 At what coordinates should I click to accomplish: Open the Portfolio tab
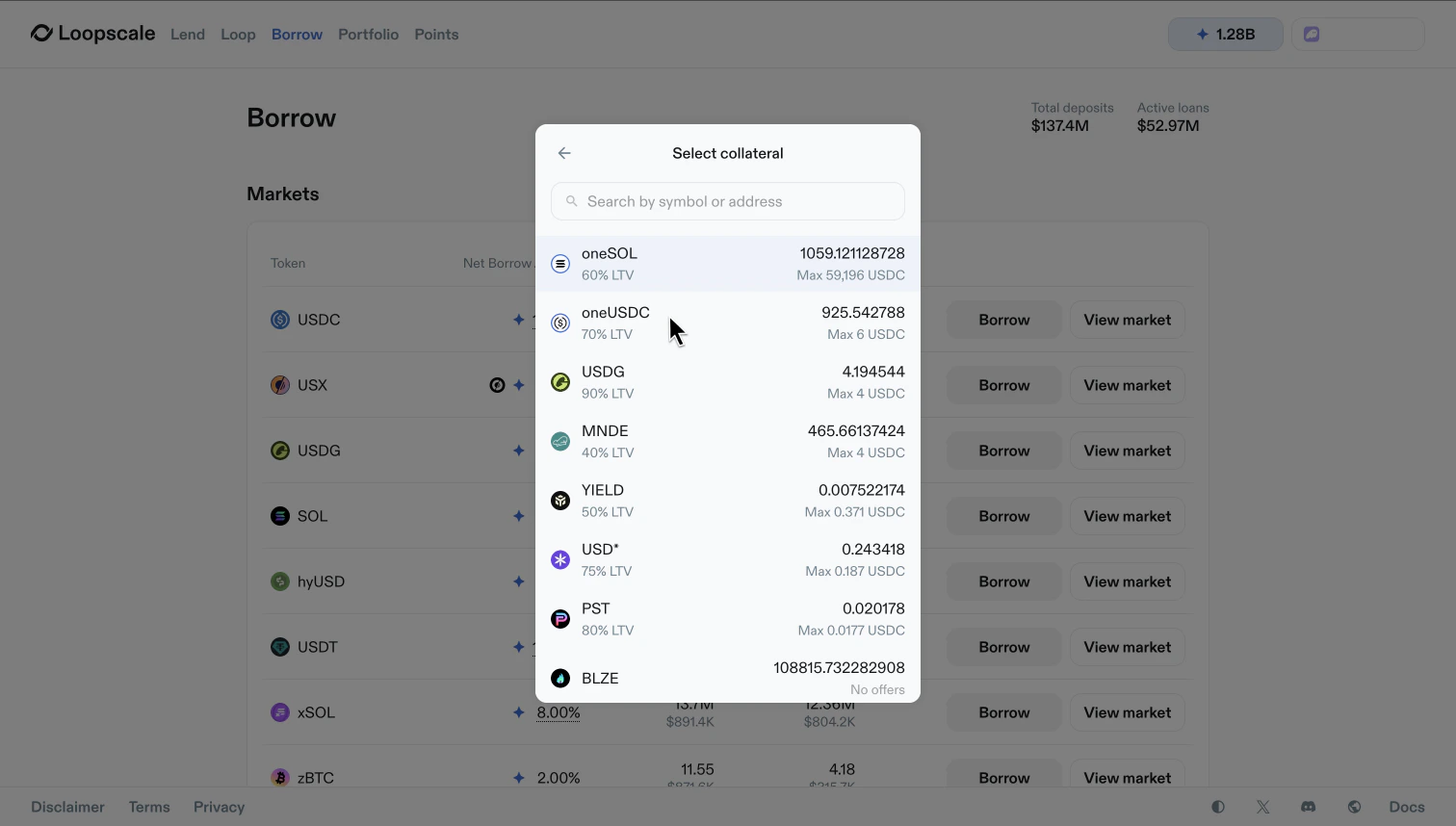pyautogui.click(x=368, y=35)
